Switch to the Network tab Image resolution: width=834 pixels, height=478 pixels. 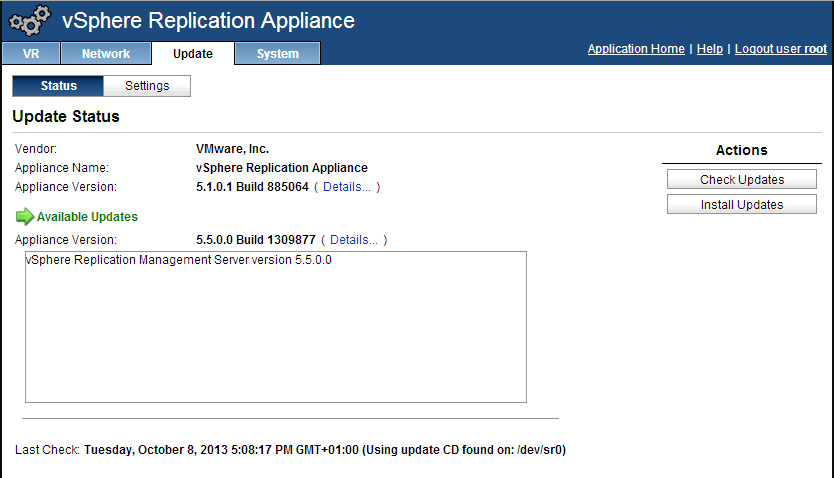(x=106, y=54)
